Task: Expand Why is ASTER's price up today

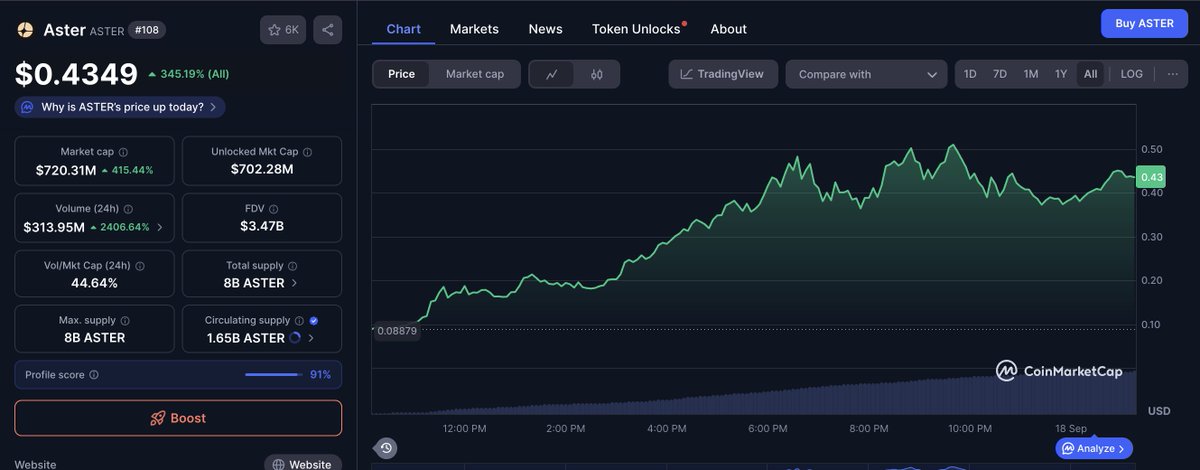Action: (120, 107)
